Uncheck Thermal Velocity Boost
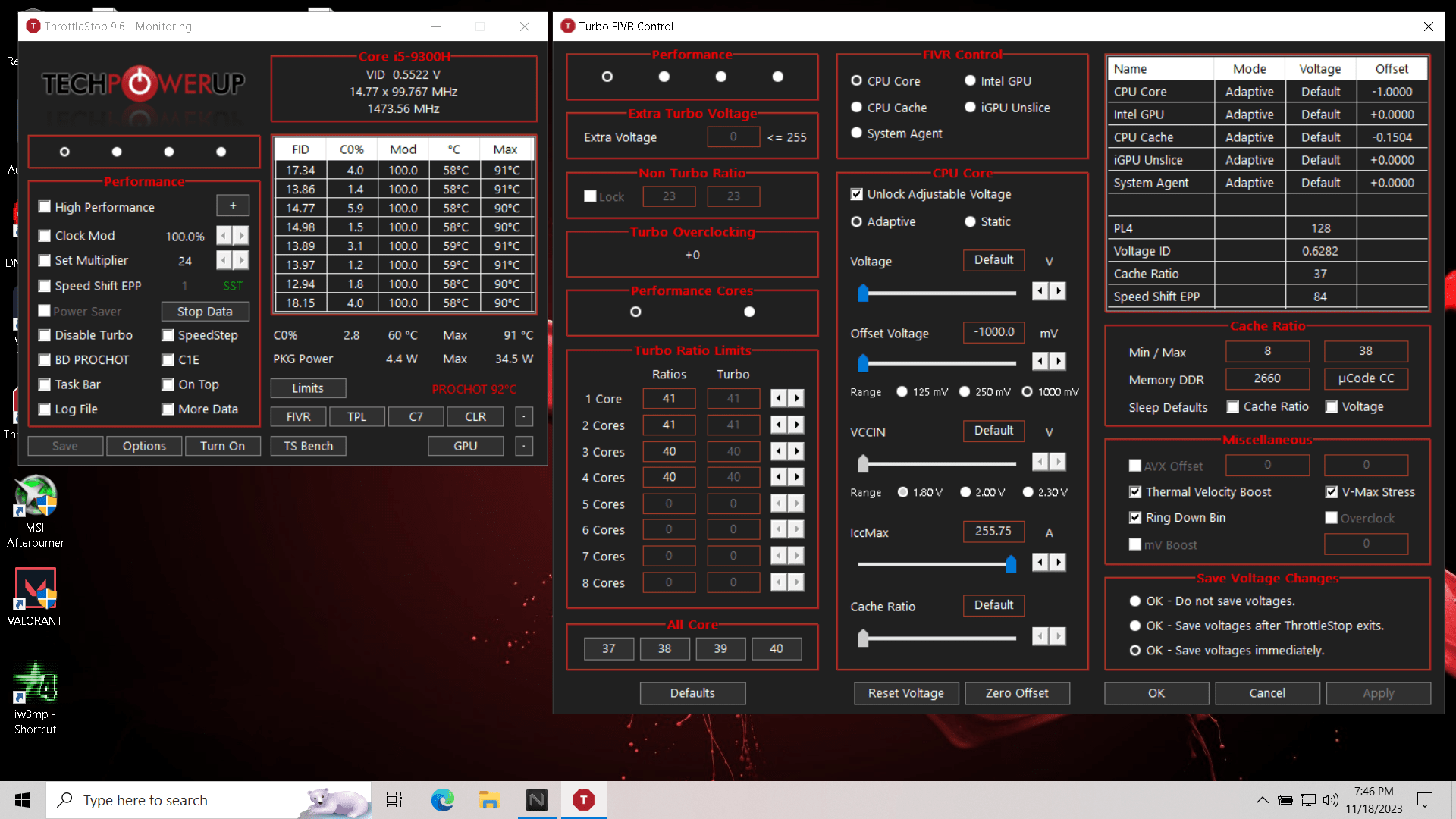The height and width of the screenshot is (819, 1456). (x=1135, y=492)
